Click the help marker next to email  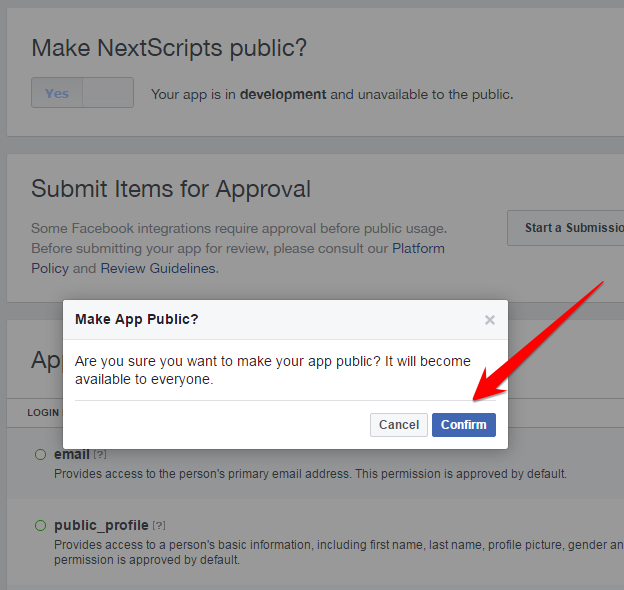point(100,454)
